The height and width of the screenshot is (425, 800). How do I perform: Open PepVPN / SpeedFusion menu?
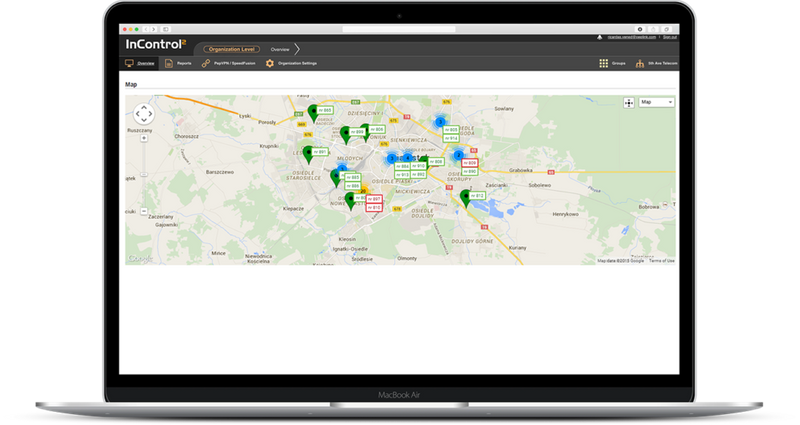[229, 63]
